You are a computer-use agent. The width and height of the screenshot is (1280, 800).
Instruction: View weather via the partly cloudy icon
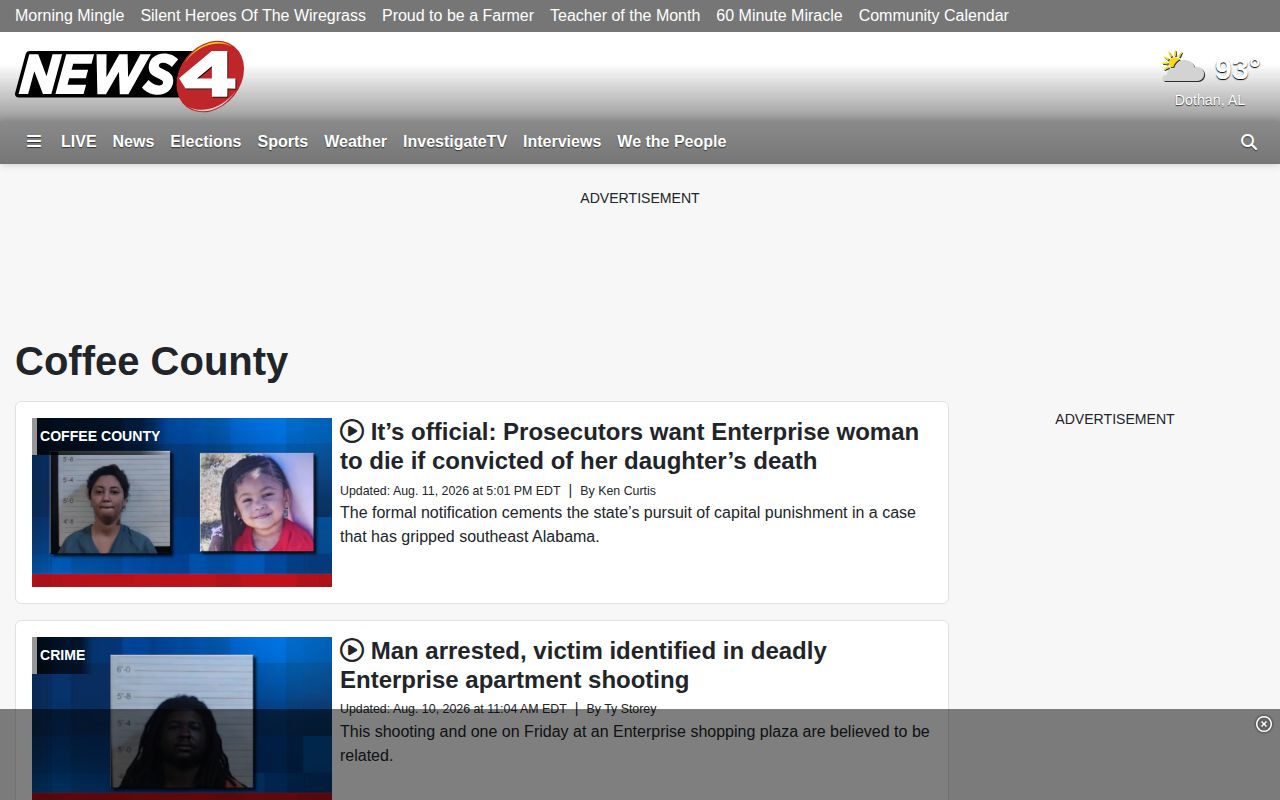(1183, 68)
